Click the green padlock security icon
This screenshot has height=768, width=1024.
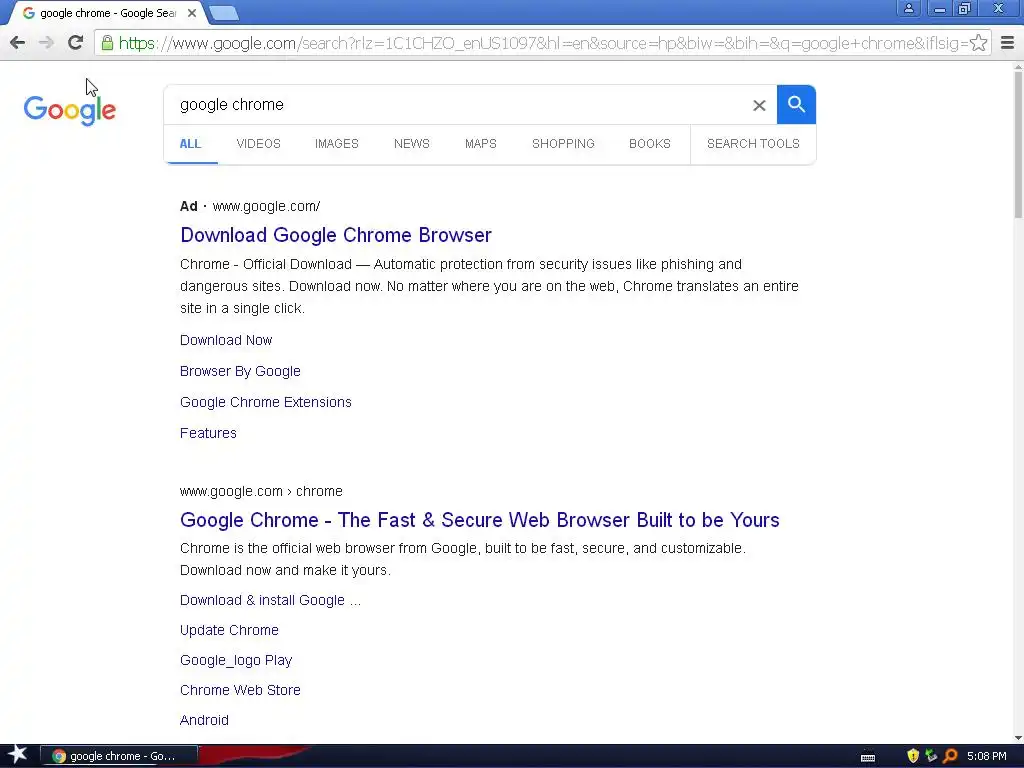click(107, 43)
